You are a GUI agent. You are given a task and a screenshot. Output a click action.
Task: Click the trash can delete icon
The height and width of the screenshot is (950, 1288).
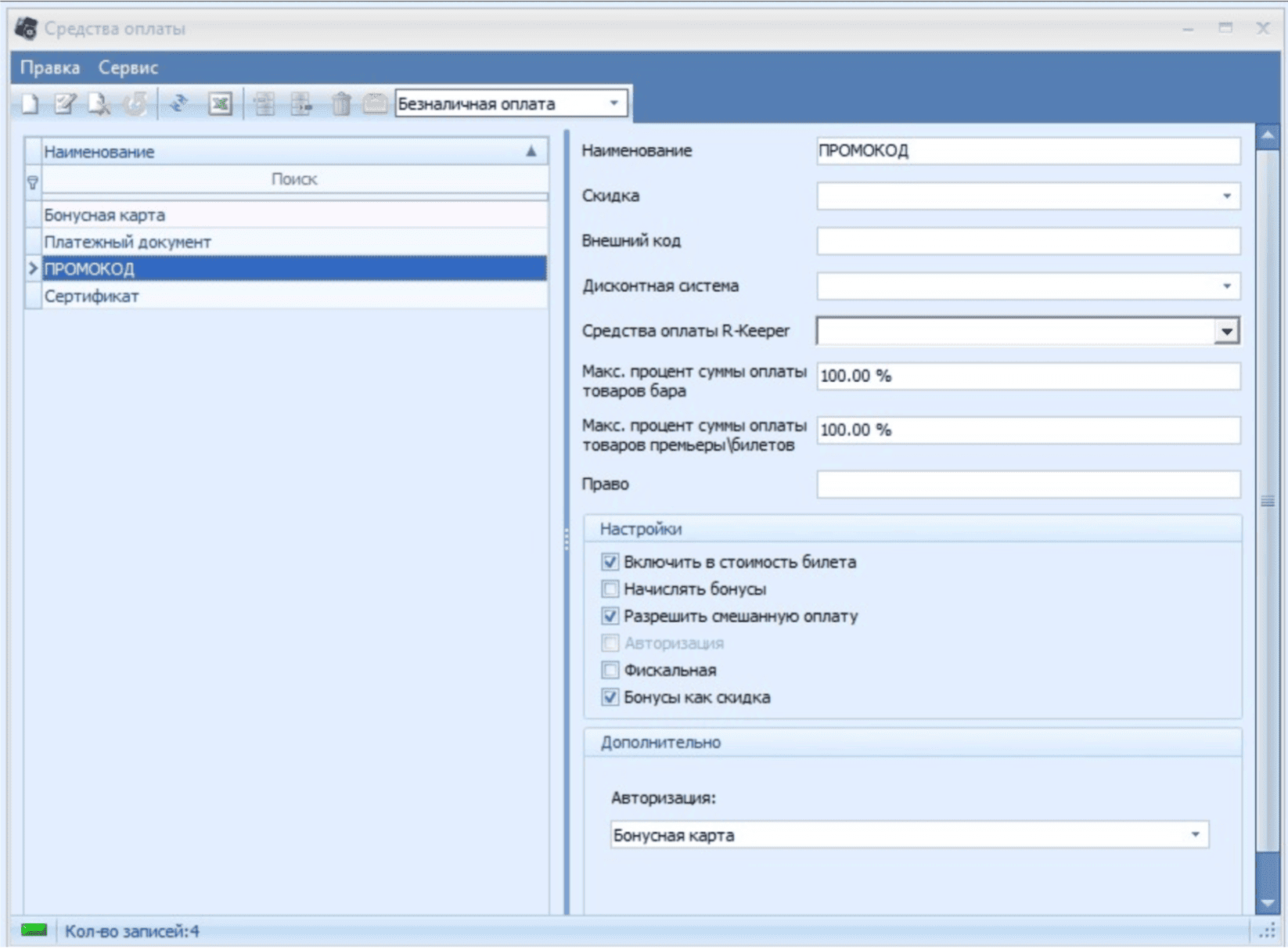341,103
